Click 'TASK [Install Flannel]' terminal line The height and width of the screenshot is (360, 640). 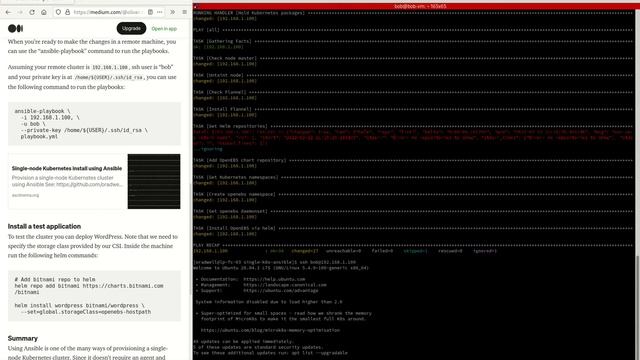click(x=412, y=109)
